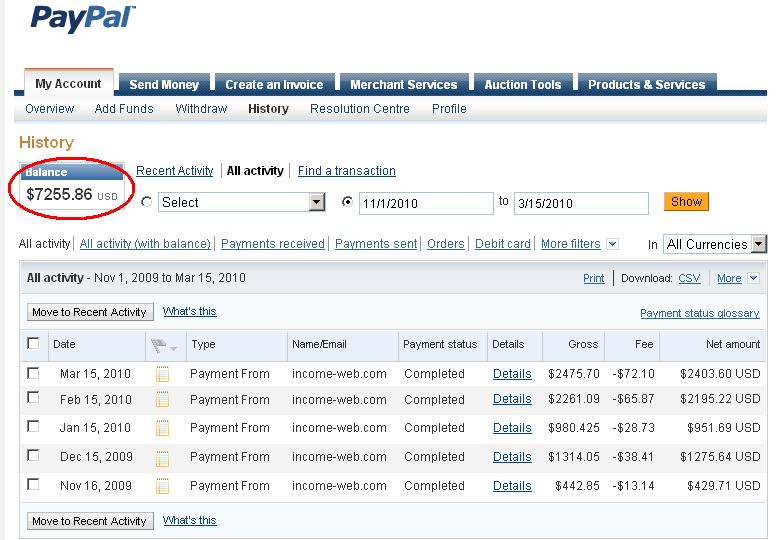This screenshot has height=540, width=783.
Task: Open the All Currencies dropdown
Action: 715,244
